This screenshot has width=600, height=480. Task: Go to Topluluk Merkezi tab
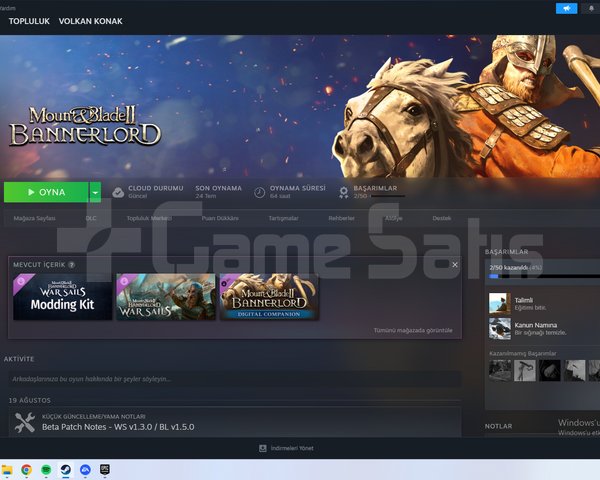(149, 218)
